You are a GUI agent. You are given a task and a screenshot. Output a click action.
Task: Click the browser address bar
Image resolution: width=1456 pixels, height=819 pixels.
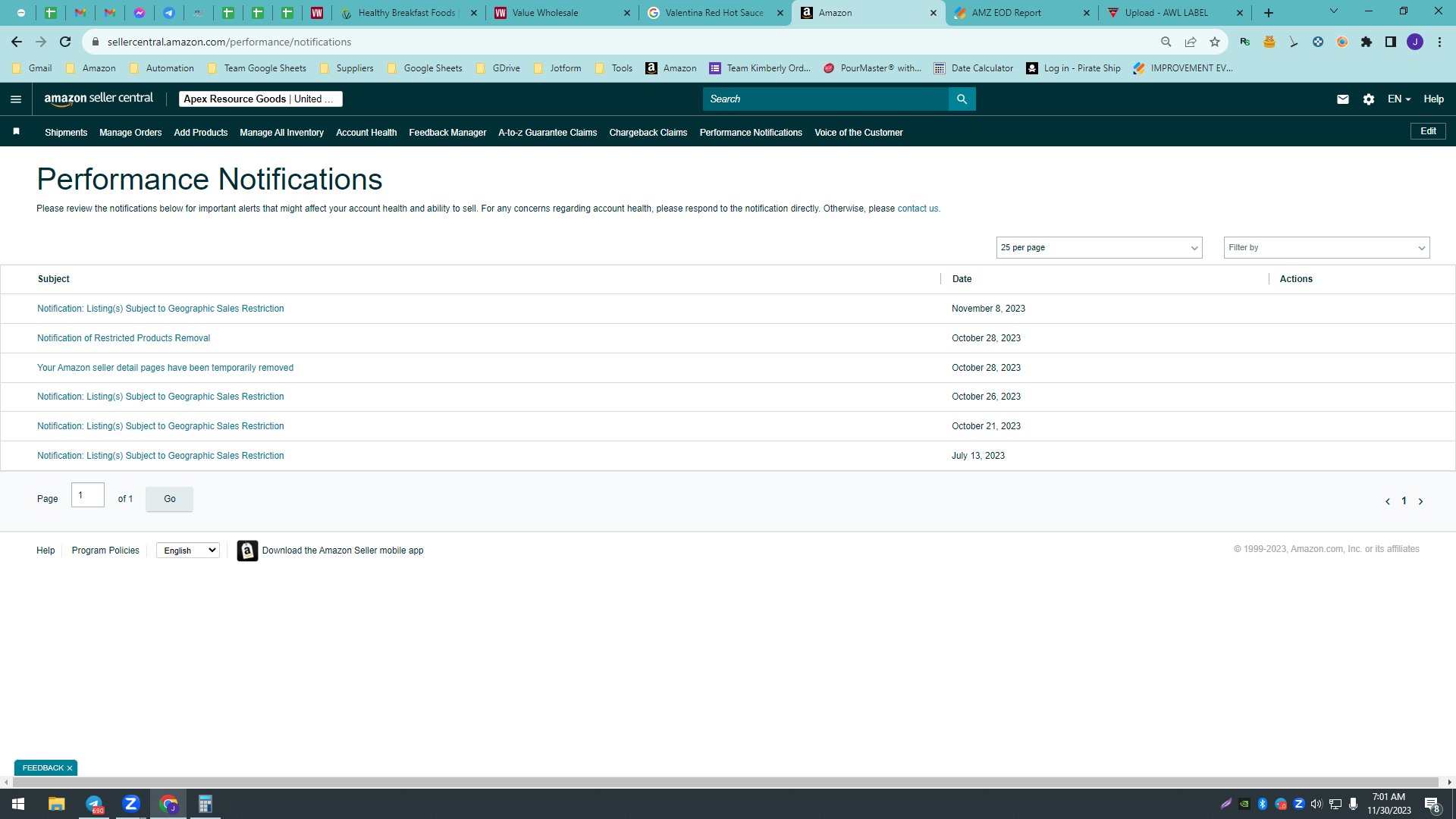point(622,42)
